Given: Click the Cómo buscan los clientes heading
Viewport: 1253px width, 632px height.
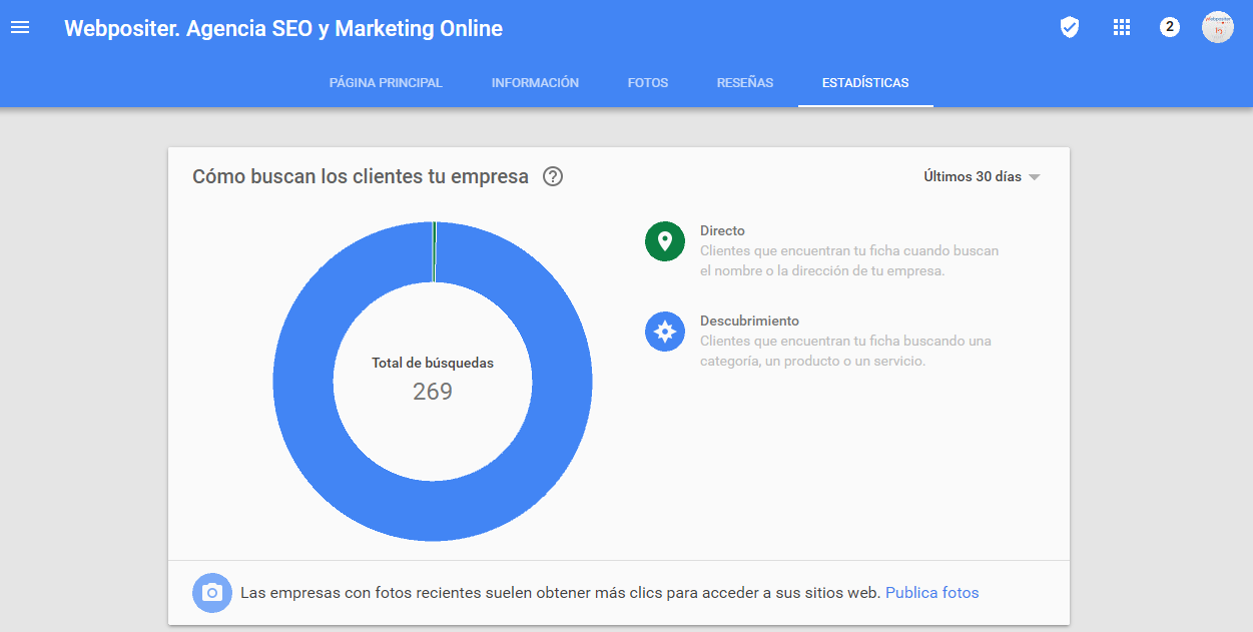Looking at the screenshot, I should point(360,177).
